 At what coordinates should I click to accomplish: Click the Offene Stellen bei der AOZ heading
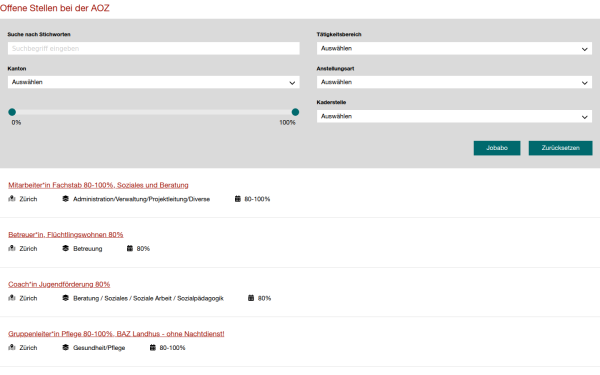coord(55,8)
